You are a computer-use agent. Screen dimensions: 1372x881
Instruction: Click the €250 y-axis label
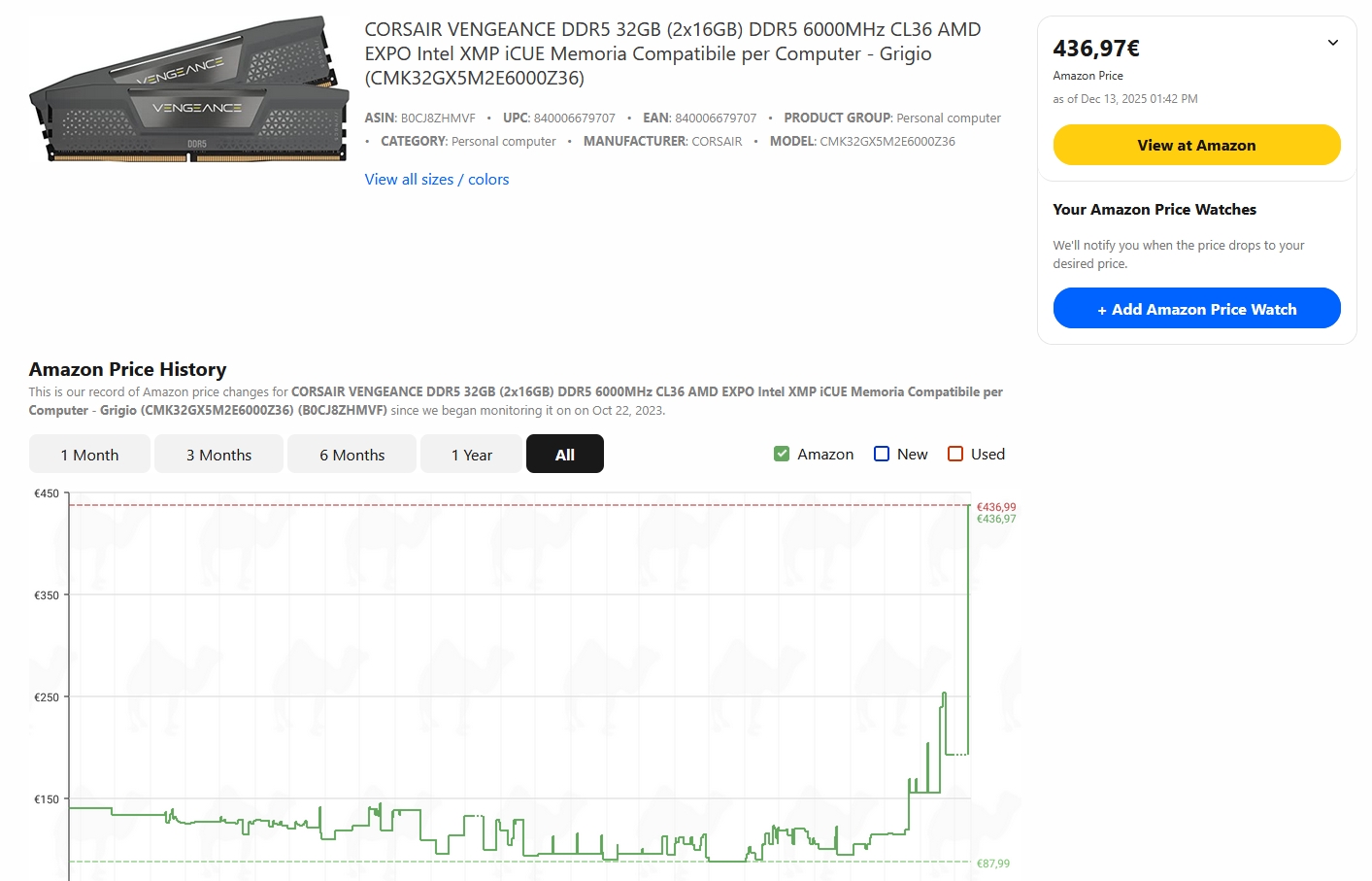tap(47, 697)
